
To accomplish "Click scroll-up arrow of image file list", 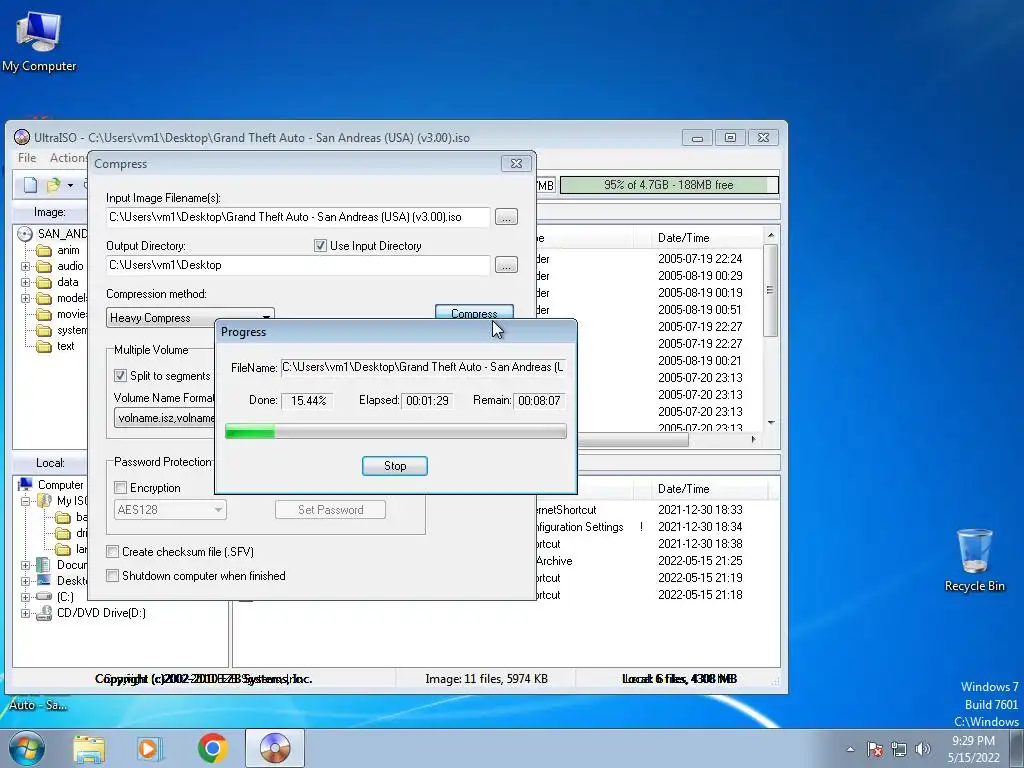I will (771, 235).
